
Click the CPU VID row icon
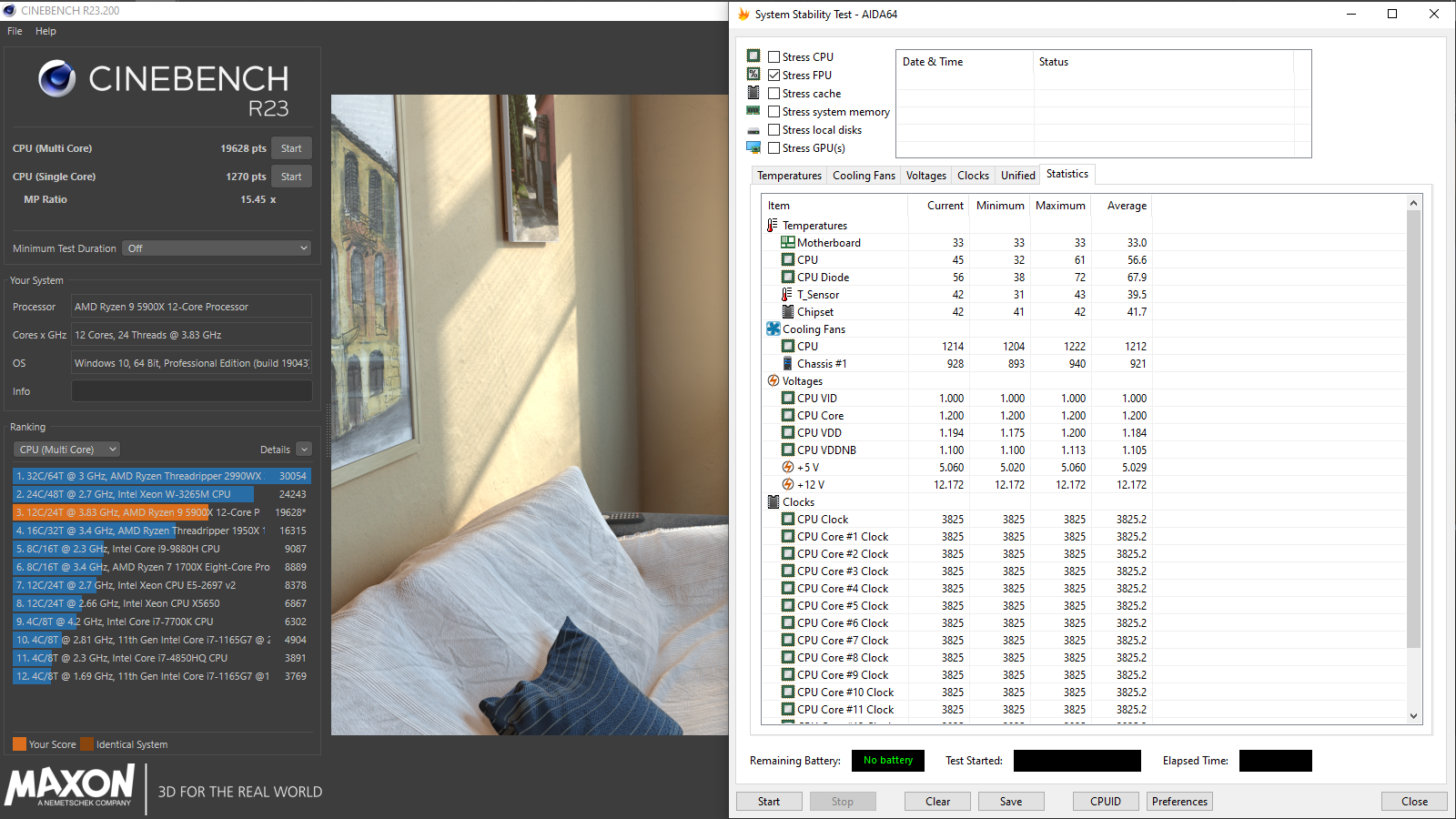[788, 398]
